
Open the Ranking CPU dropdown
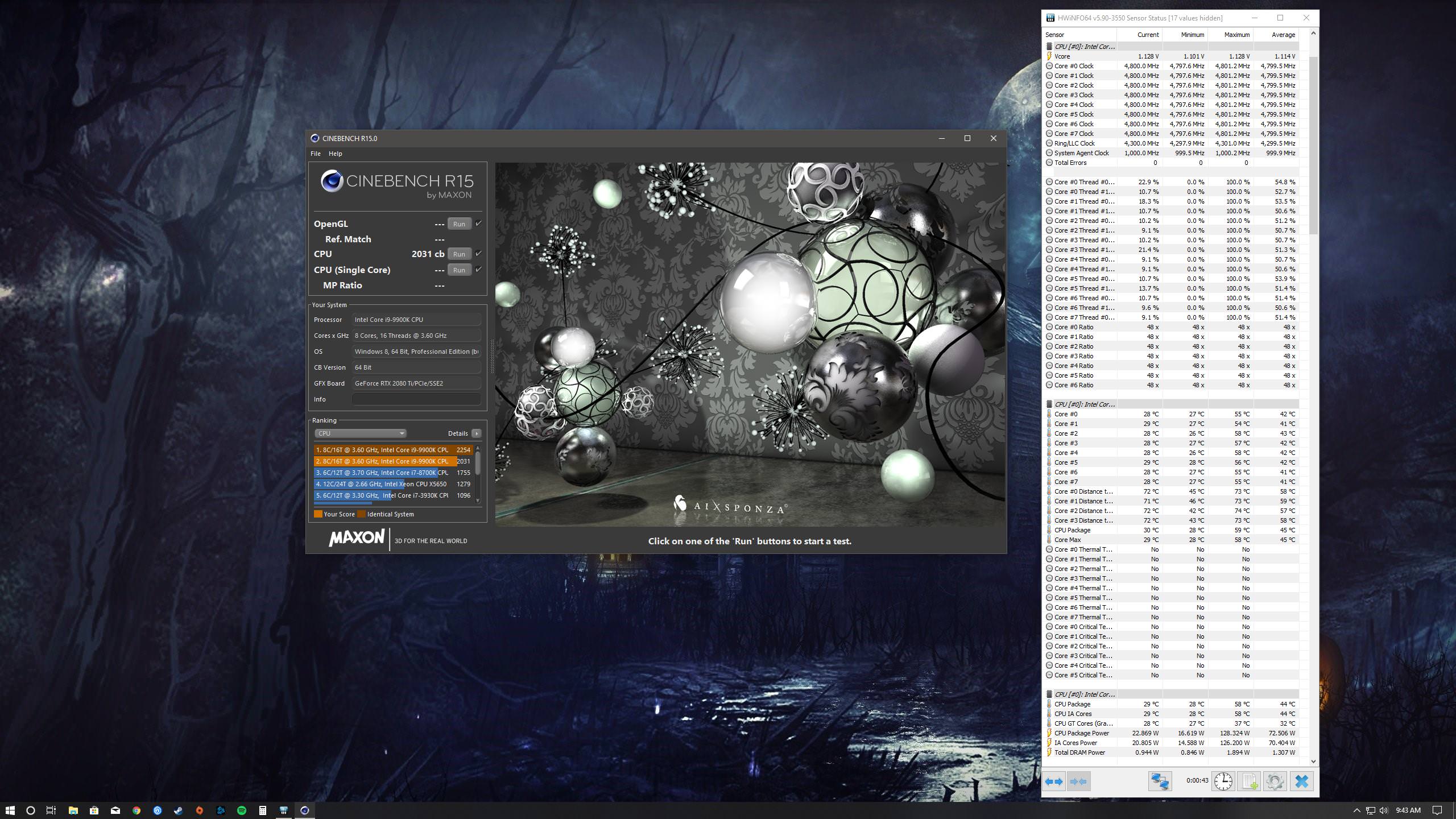click(x=360, y=433)
